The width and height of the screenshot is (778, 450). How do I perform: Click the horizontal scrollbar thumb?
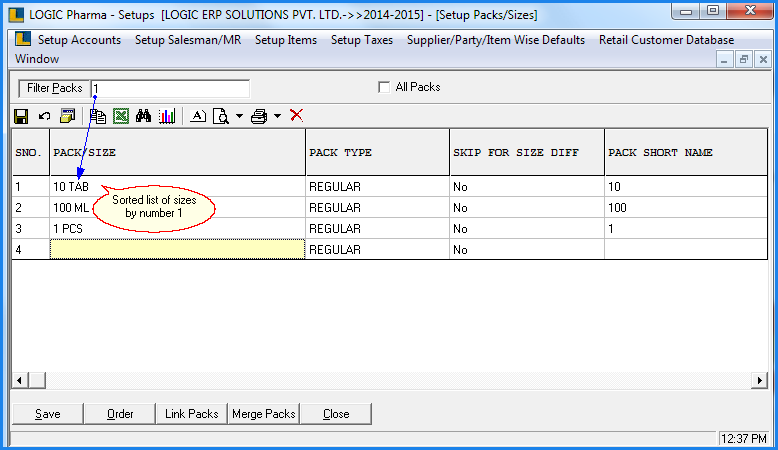point(37,381)
